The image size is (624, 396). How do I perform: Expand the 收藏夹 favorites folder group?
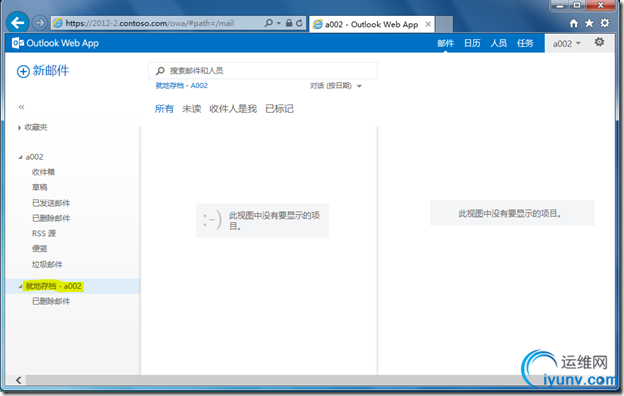click(x=19, y=128)
